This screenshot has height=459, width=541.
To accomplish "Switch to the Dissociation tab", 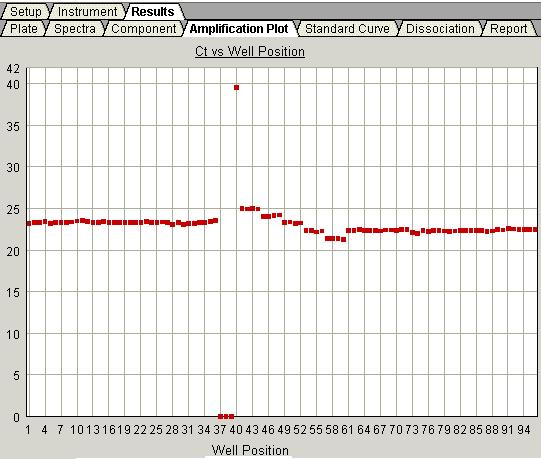I will [440, 29].
